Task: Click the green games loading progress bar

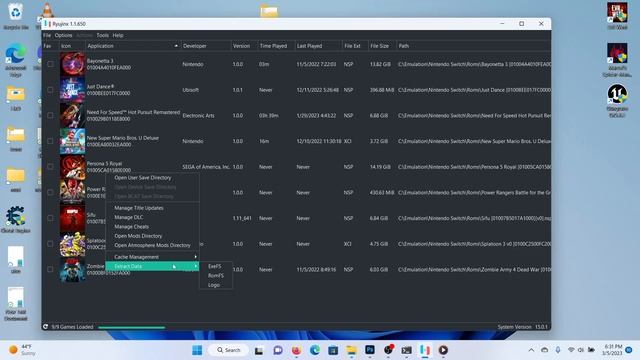Action: click(131, 327)
